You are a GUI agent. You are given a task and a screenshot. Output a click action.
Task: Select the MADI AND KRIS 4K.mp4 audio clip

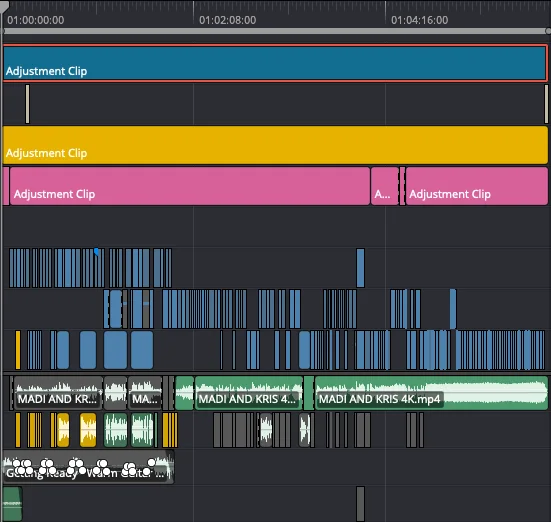tap(431, 393)
